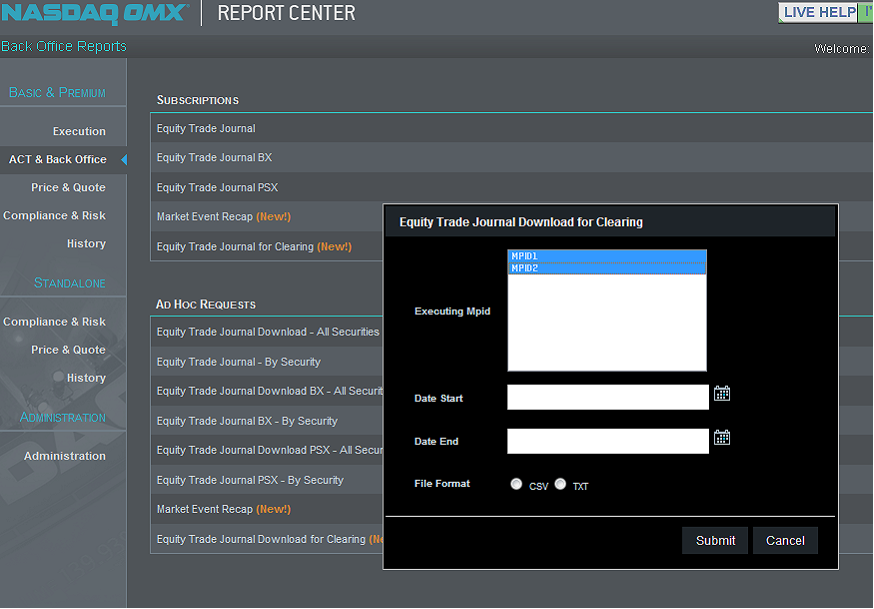This screenshot has height=609, width=874.
Task: Open Equity Trade Journal for Clearing subscription
Action: (254, 247)
